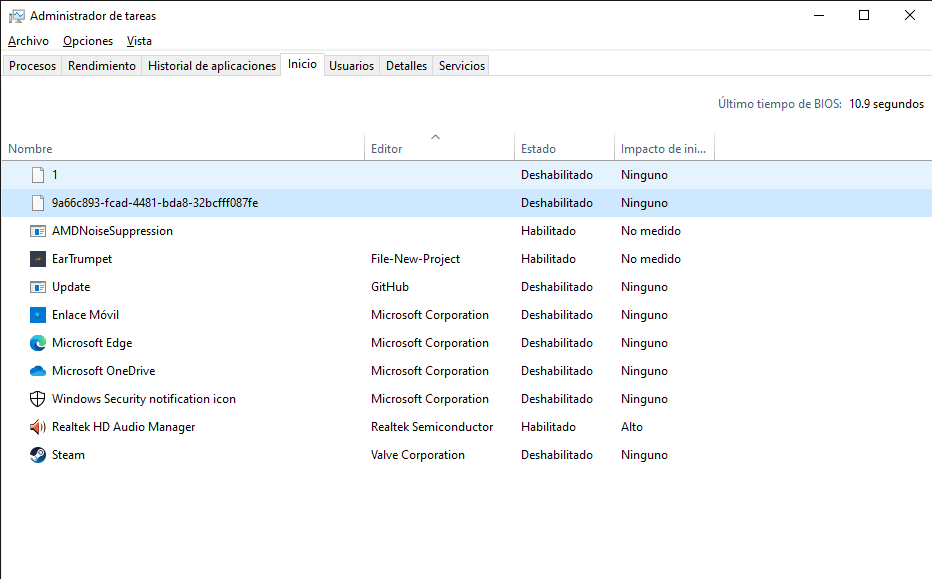This screenshot has width=932, height=579.
Task: Select the startup entry named 1
Action: (55, 175)
